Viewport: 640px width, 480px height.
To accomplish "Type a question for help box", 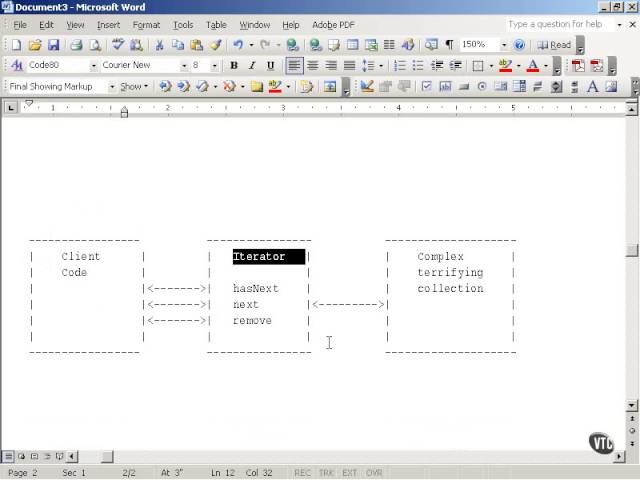I will pos(559,24).
